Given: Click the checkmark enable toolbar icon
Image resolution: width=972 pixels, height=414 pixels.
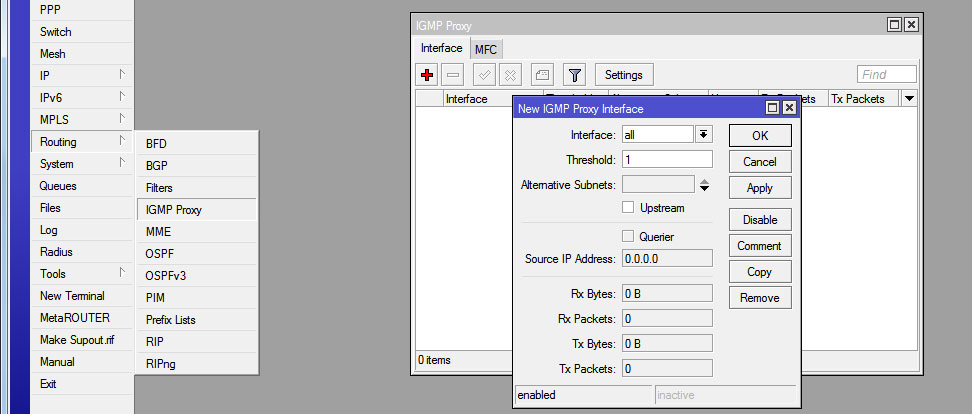Looking at the screenshot, I should pos(485,75).
